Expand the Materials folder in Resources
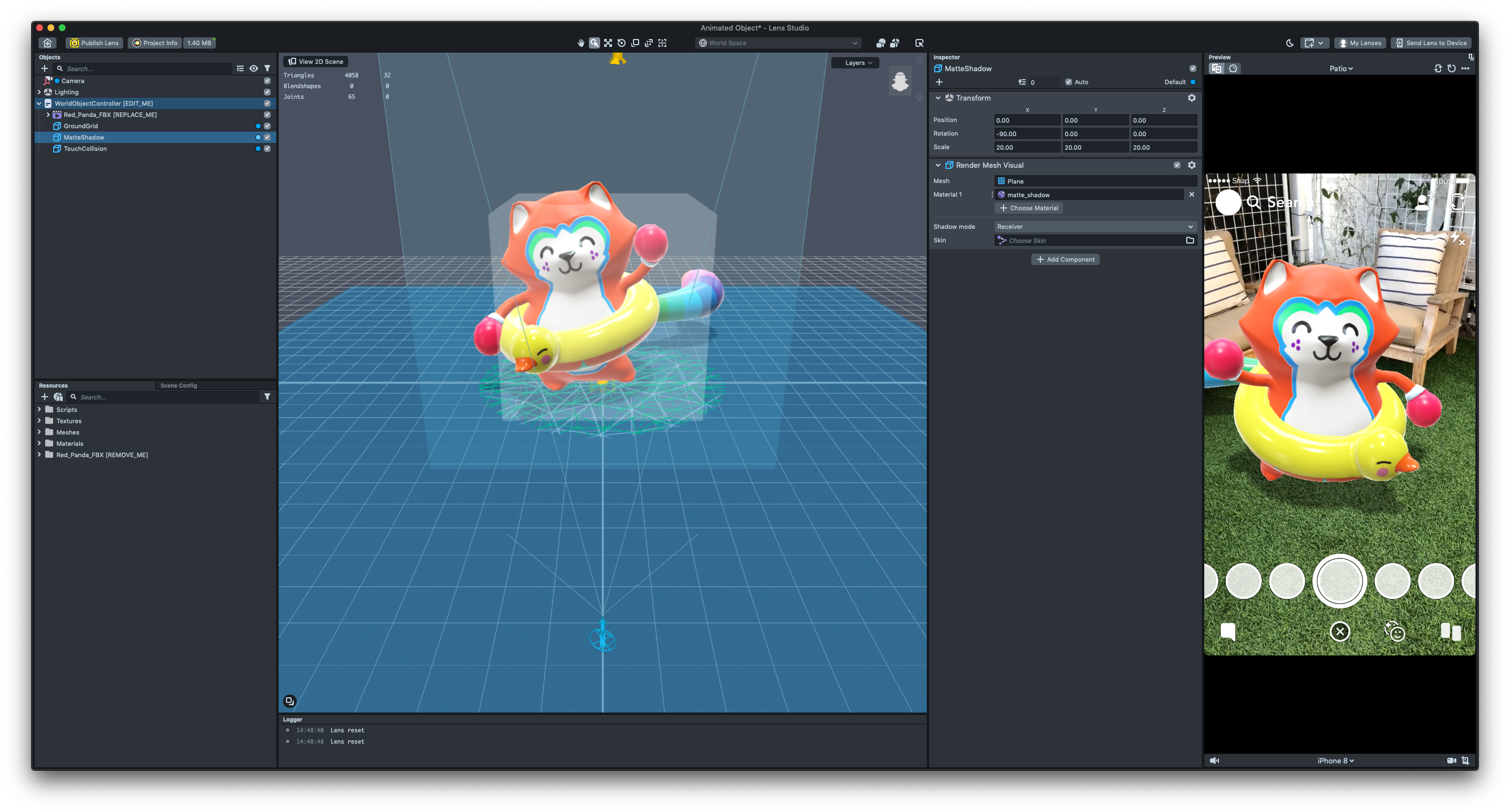Viewport: 1510px width, 812px height. click(39, 443)
